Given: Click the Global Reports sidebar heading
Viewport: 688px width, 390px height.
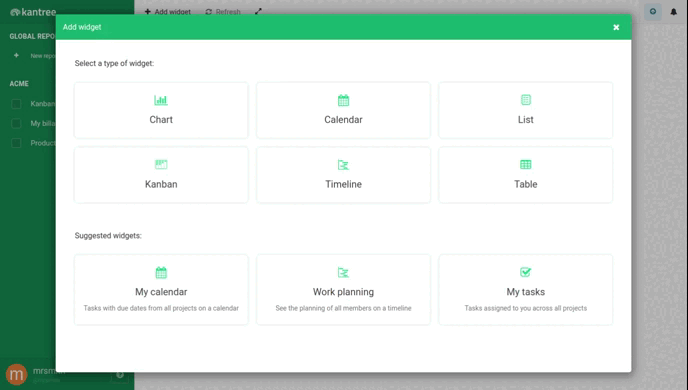Looking at the screenshot, I should point(32,36).
